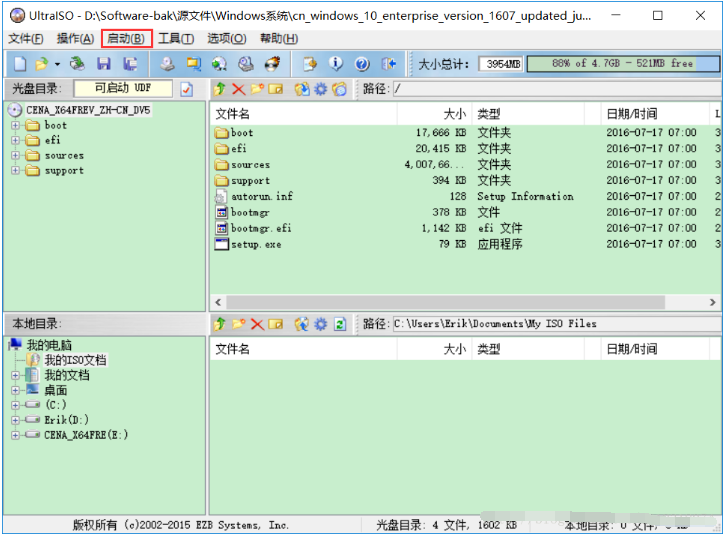Open the 操作(A) menu
728x535 pixels.
75,39
